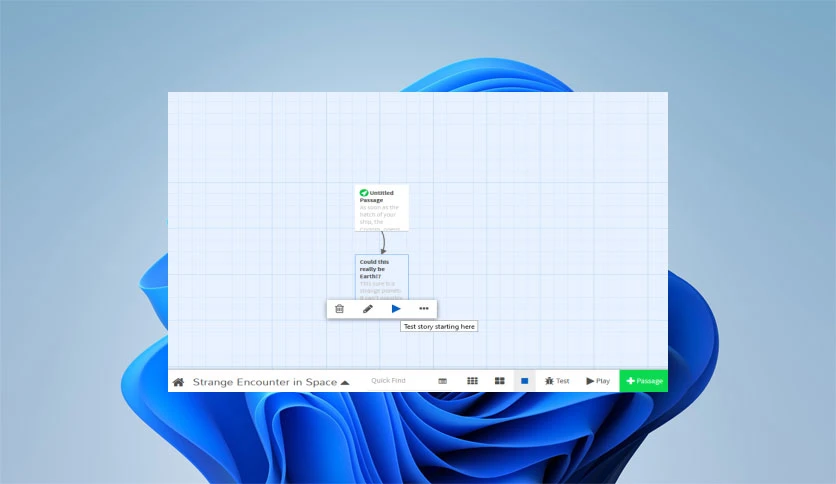This screenshot has width=836, height=484.
Task: Select the medium four-tile zoom level icon
Action: pyautogui.click(x=500, y=381)
